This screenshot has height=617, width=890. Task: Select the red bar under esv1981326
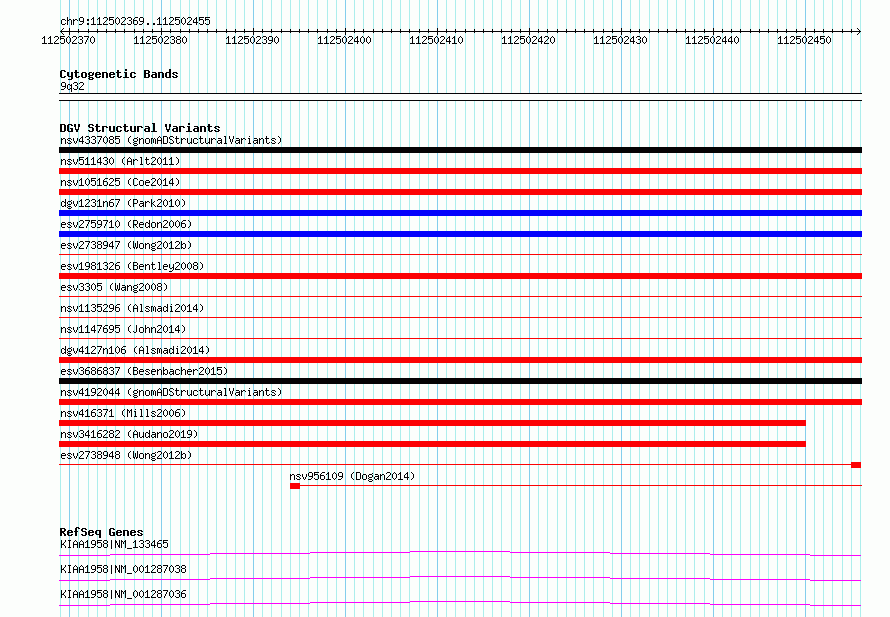(460, 276)
